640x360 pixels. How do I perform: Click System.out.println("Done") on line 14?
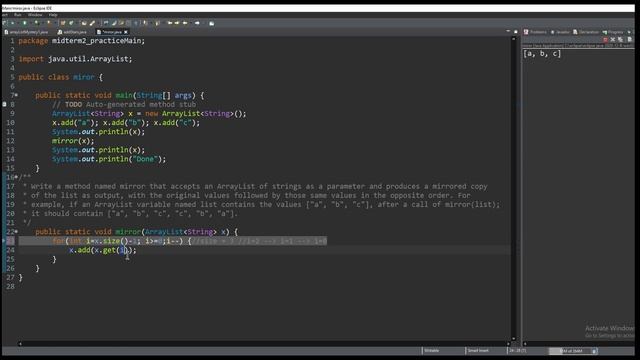point(109,159)
